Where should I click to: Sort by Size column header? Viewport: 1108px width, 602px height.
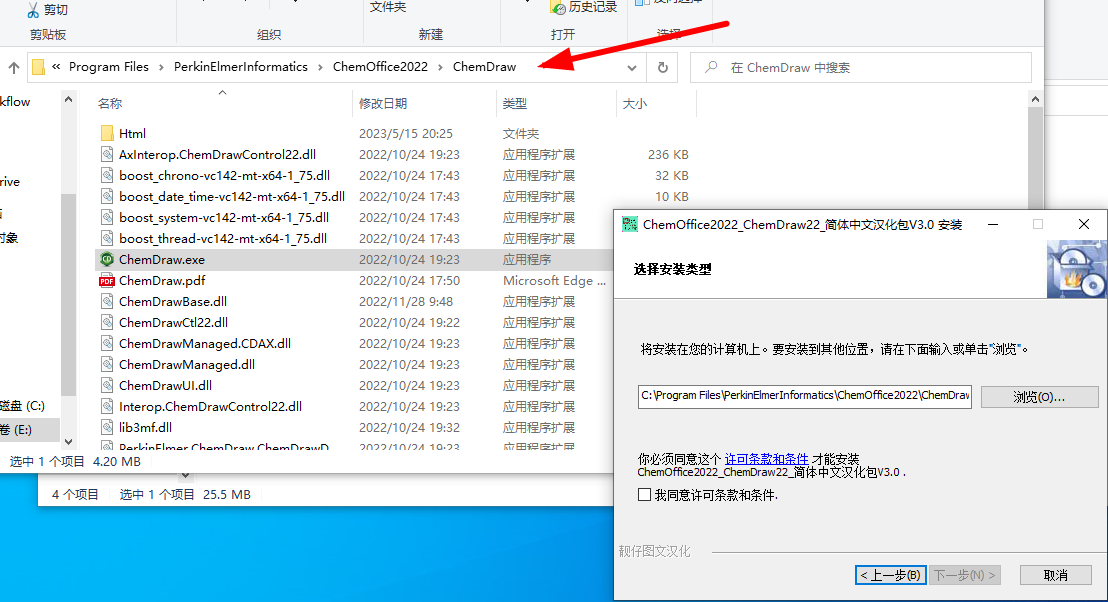click(635, 104)
